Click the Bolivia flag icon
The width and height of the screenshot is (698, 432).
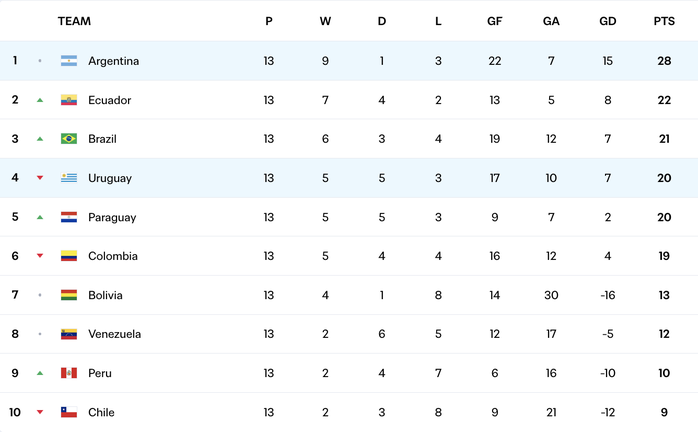point(69,295)
